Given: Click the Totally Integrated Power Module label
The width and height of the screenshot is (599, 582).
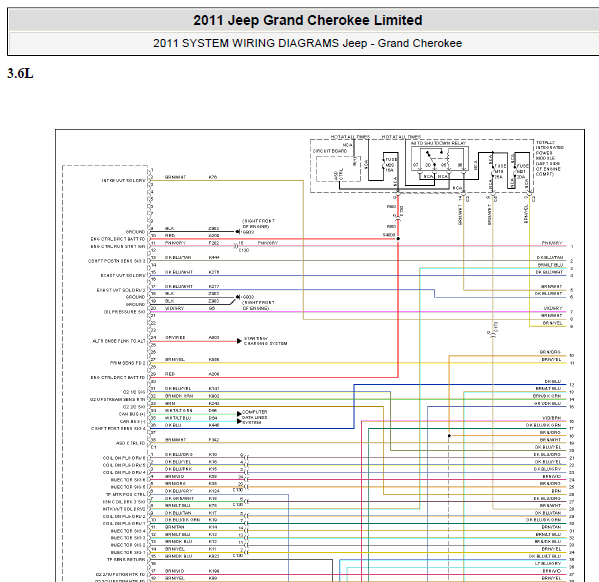Looking at the screenshot, I should tap(549, 158).
